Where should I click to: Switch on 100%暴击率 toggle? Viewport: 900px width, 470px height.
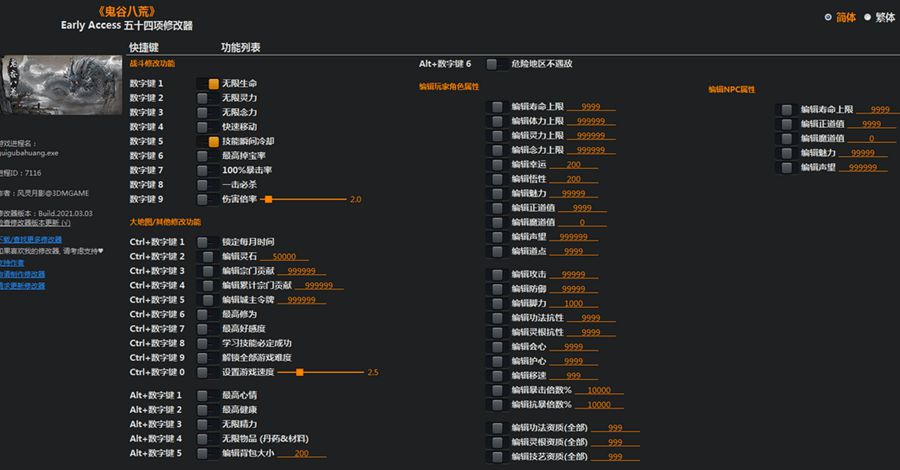203,171
